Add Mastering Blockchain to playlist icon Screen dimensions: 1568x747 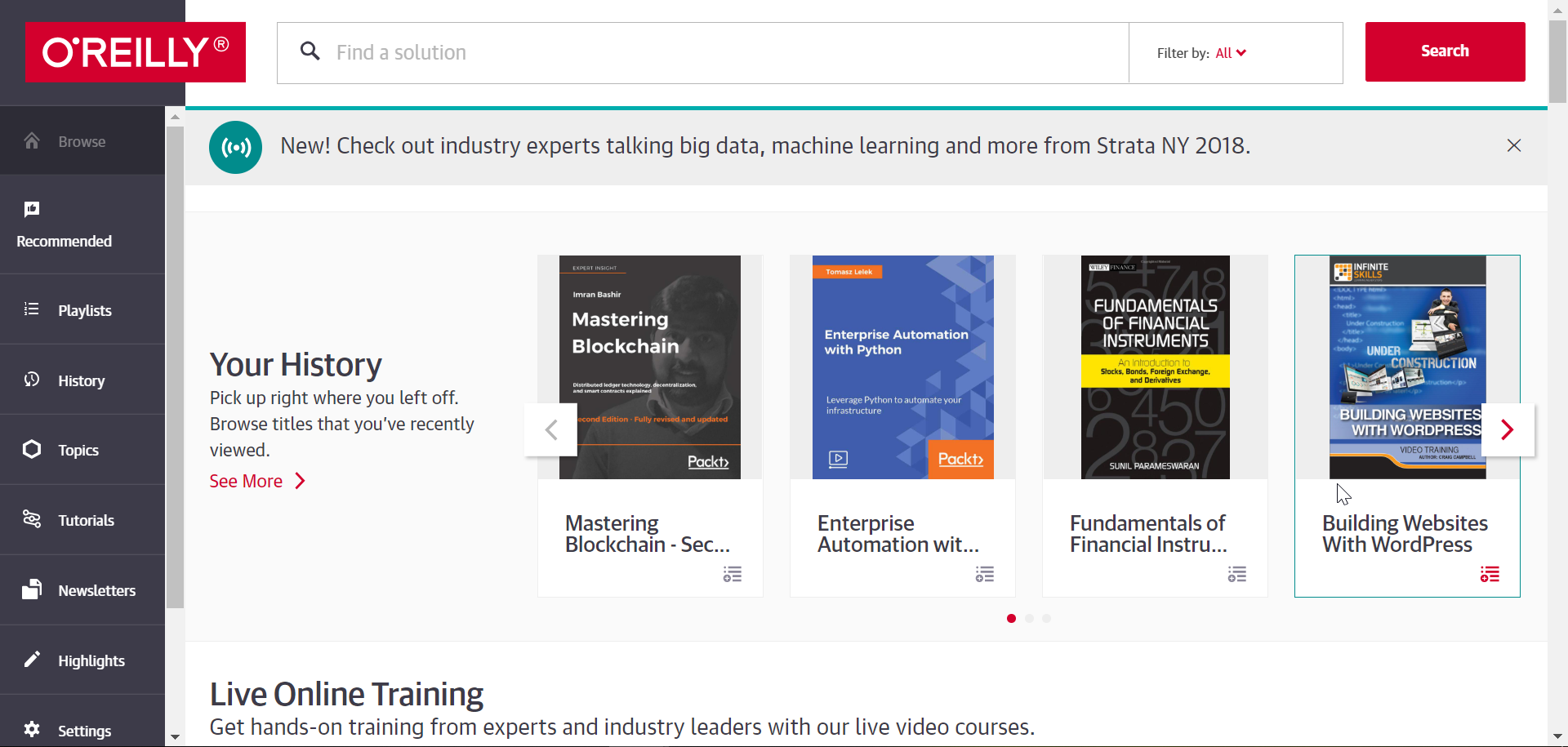(x=733, y=574)
